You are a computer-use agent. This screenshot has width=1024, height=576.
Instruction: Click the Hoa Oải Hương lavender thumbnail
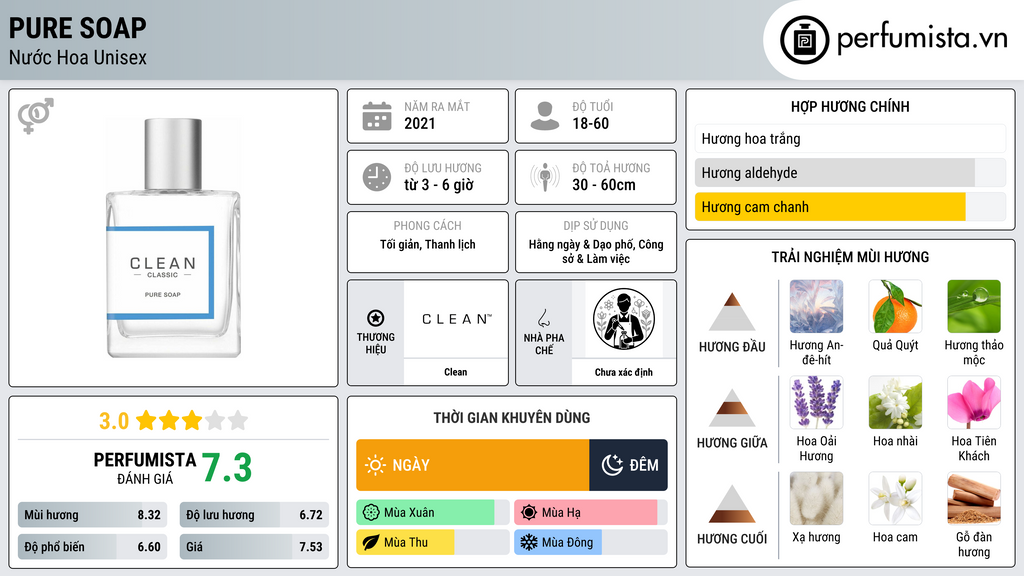(816, 402)
